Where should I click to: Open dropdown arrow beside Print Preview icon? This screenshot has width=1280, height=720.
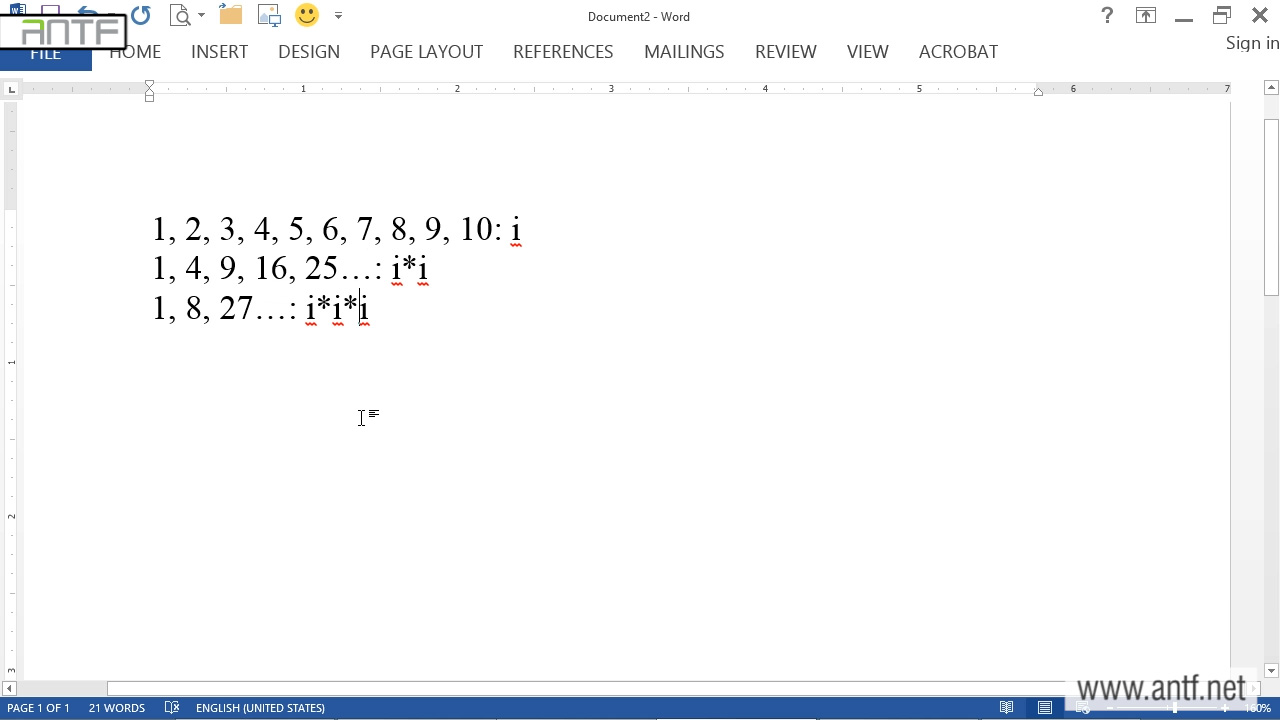(x=201, y=16)
